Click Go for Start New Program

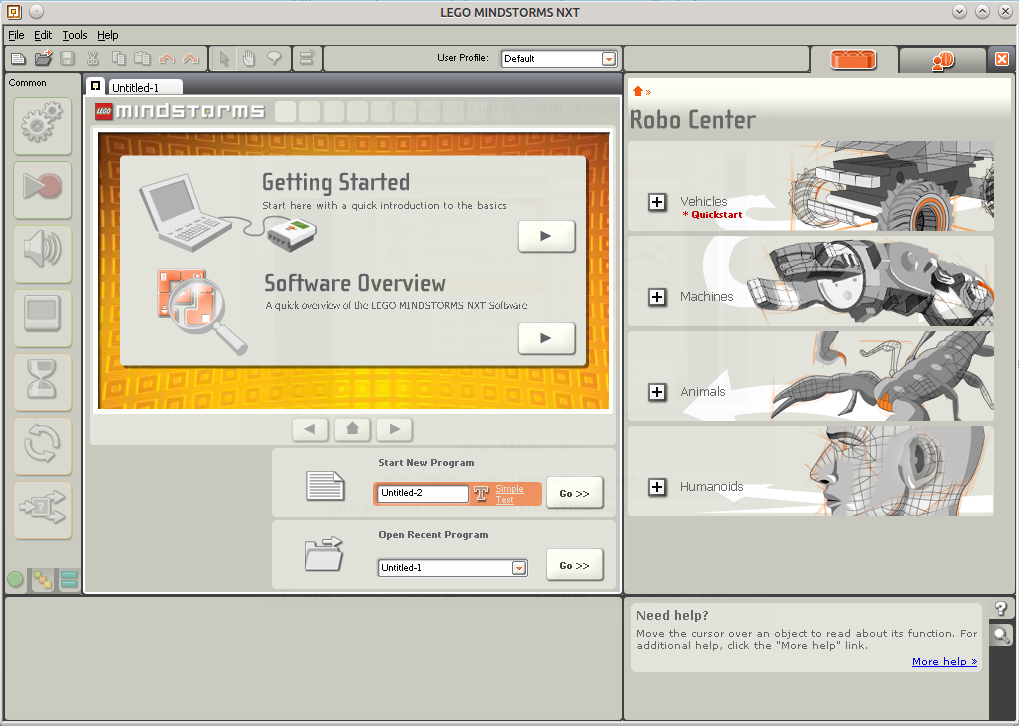pyautogui.click(x=574, y=493)
